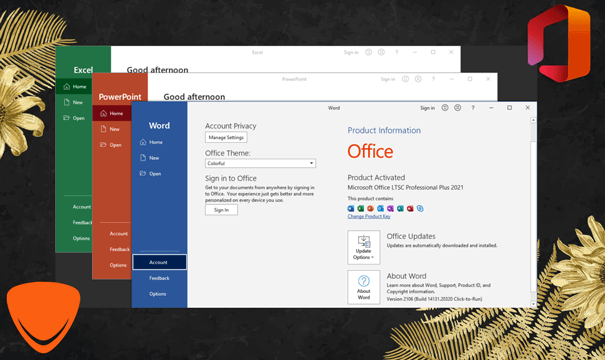Maximize the Word window
Image resolution: width=605 pixels, height=360 pixels.
pos(509,108)
